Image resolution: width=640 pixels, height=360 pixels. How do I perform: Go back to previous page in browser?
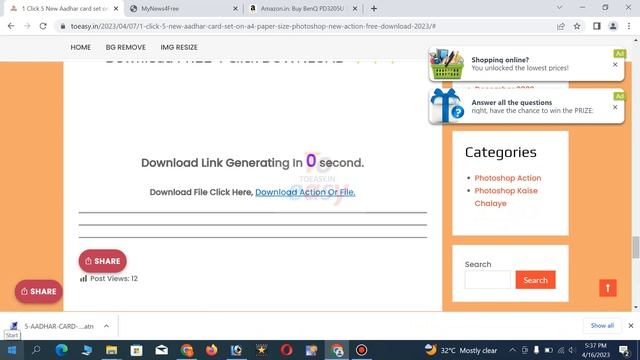(11, 26)
